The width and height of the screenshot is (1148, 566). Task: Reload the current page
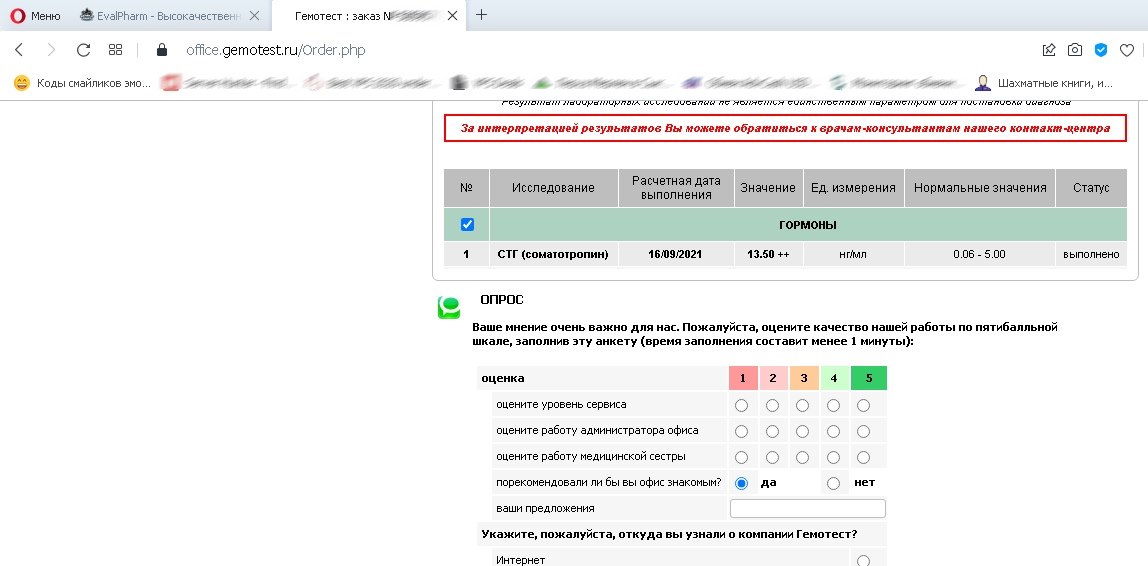click(84, 50)
